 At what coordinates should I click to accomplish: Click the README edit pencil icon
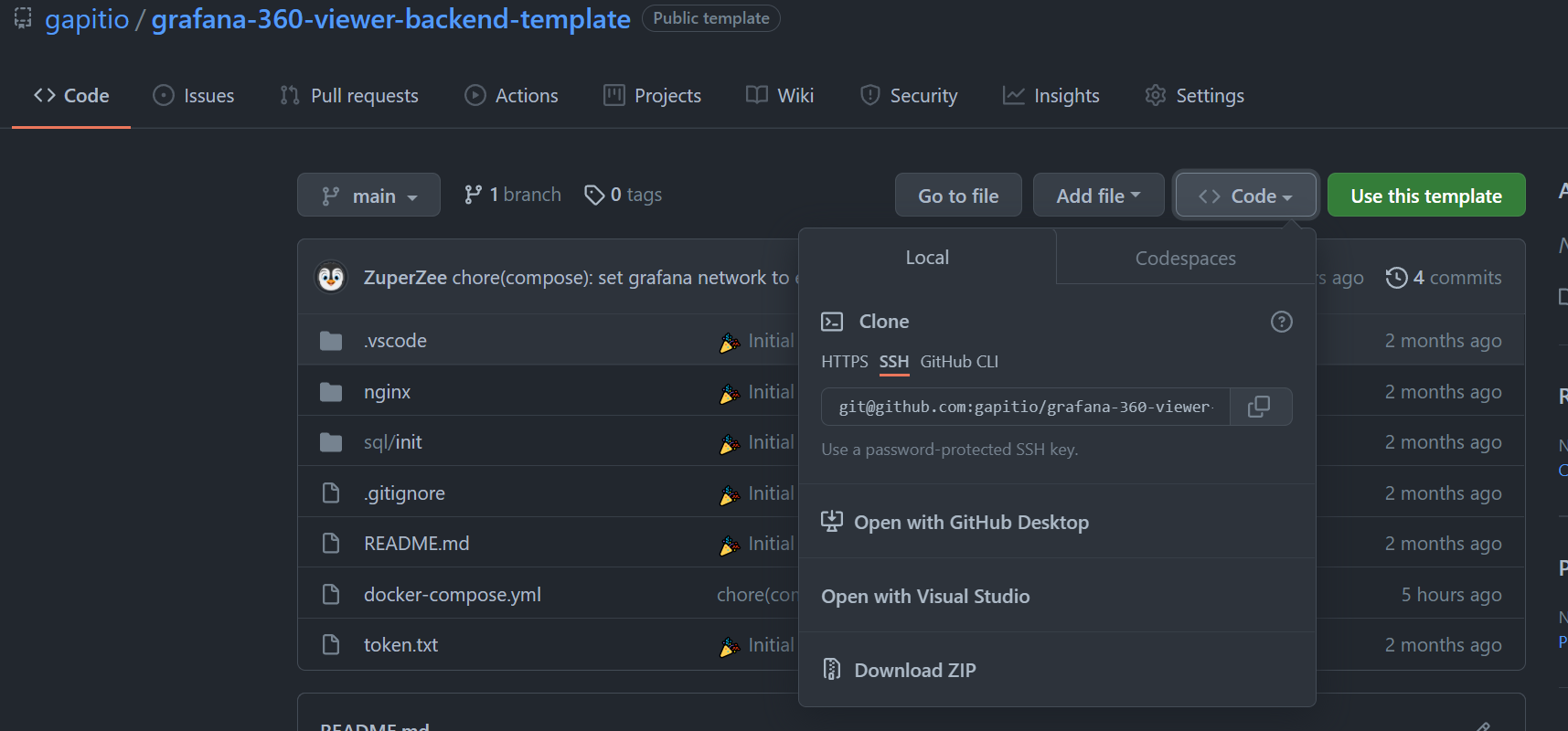point(1483,726)
